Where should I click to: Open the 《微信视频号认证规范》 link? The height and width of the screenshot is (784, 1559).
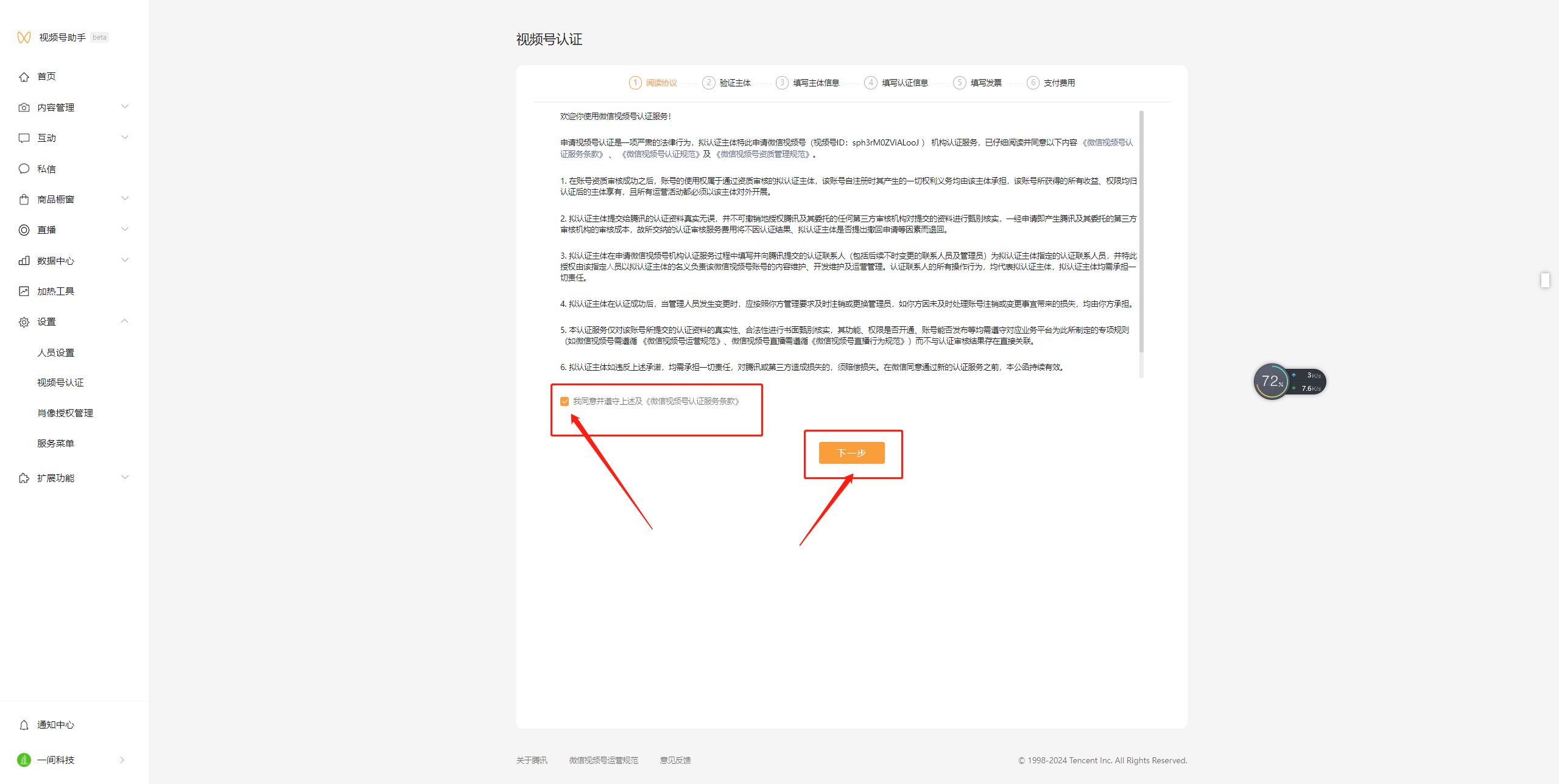click(660, 155)
